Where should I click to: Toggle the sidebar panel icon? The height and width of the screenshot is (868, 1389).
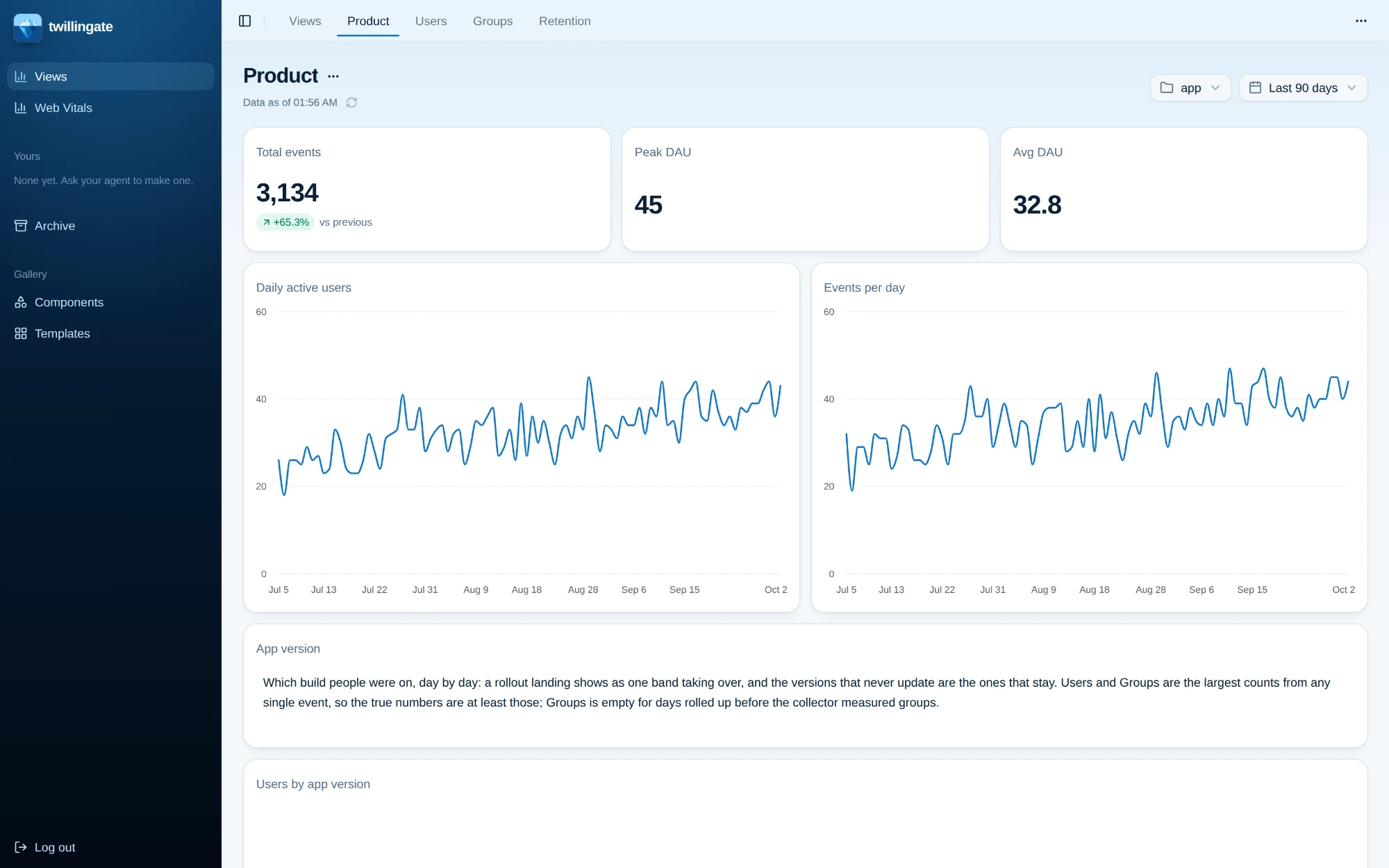(x=244, y=21)
